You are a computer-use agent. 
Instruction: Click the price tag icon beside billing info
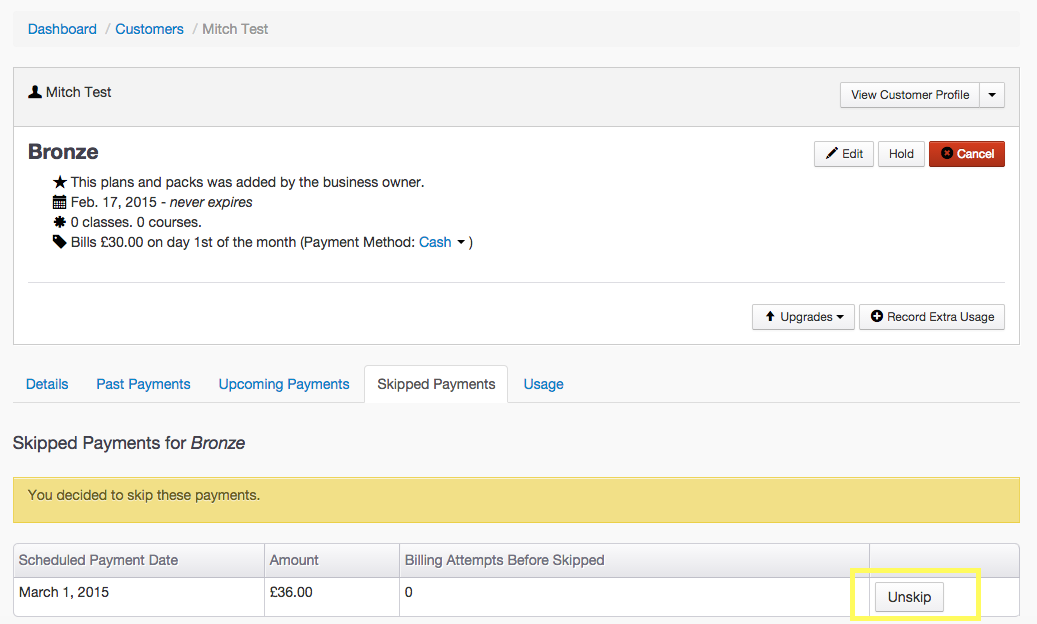tap(60, 242)
